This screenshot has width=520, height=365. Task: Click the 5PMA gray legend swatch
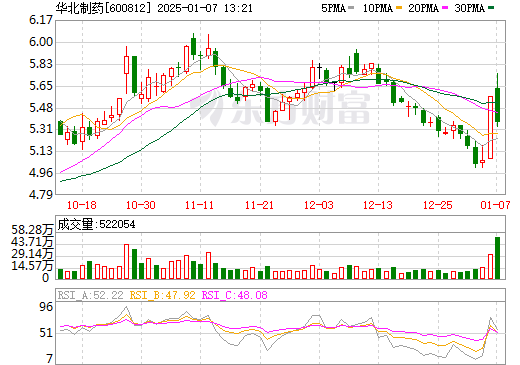351,8
